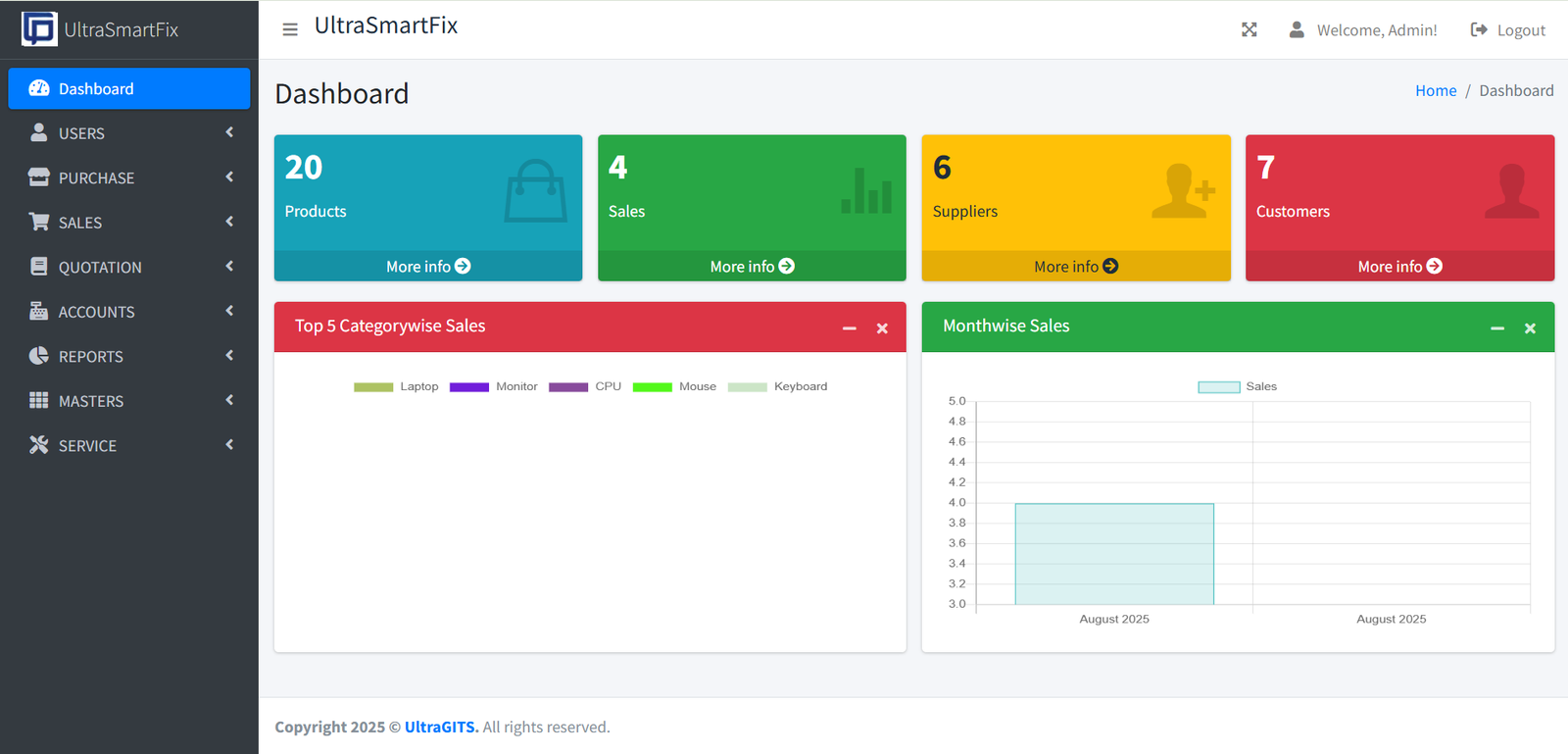Click the SALES cart icon
The height and width of the screenshot is (754, 1568).
[x=39, y=222]
